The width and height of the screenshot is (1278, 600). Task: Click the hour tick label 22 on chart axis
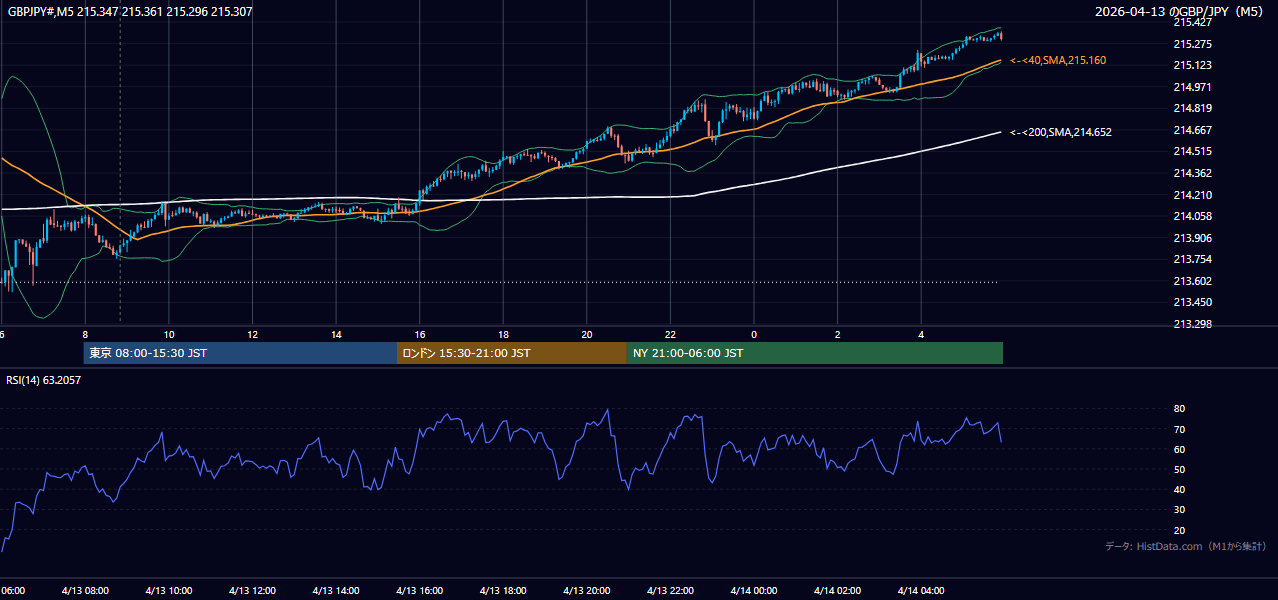670,335
